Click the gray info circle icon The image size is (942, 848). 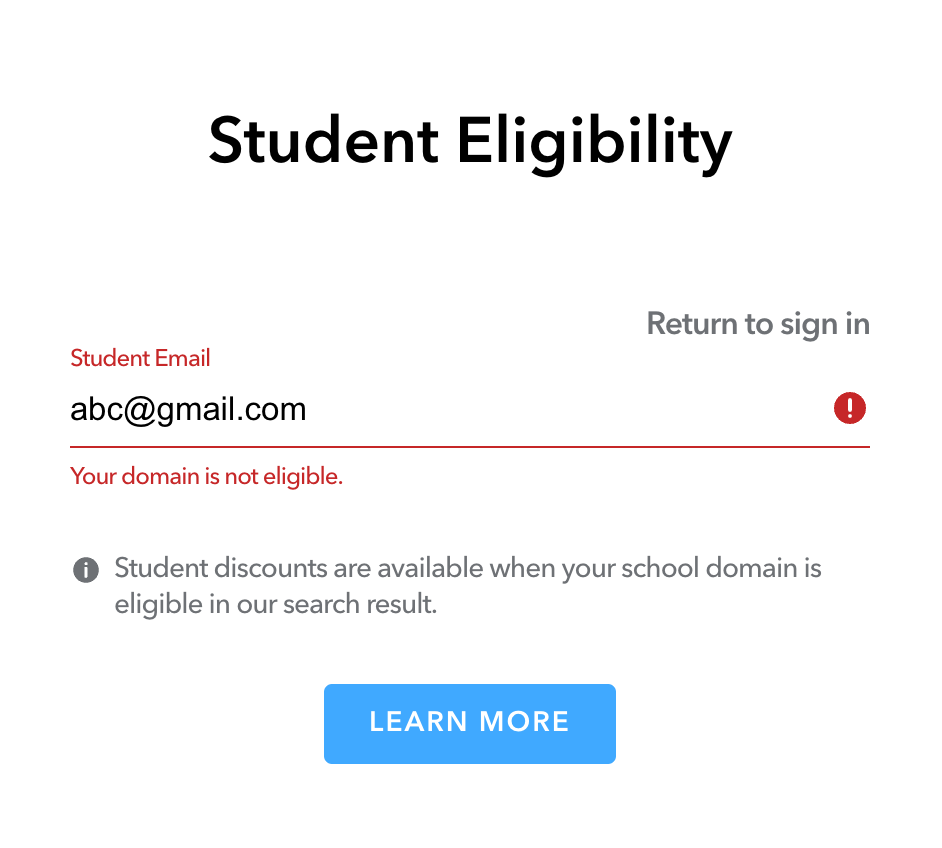coord(86,570)
